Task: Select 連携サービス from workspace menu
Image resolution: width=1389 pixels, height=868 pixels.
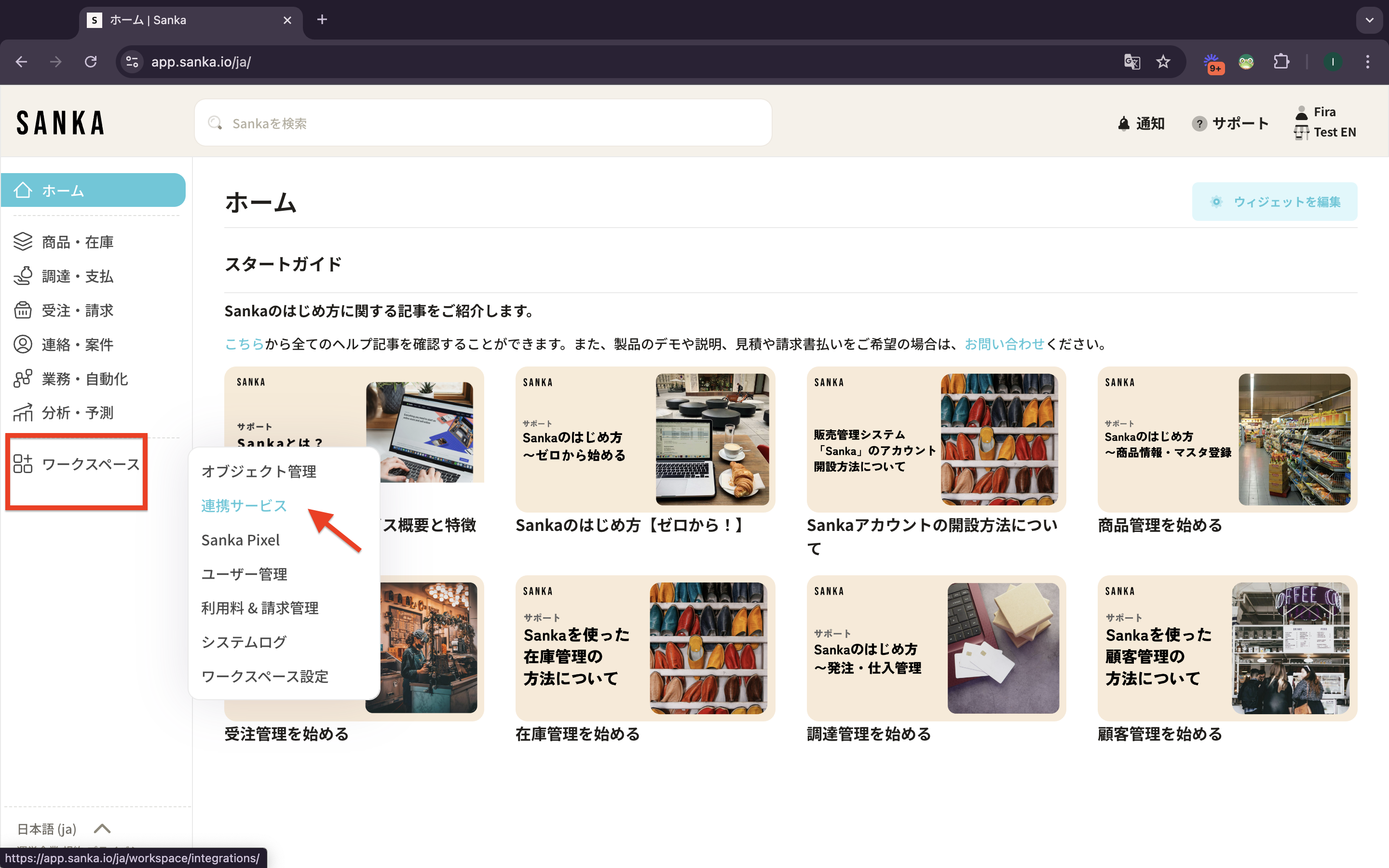Action: [244, 506]
